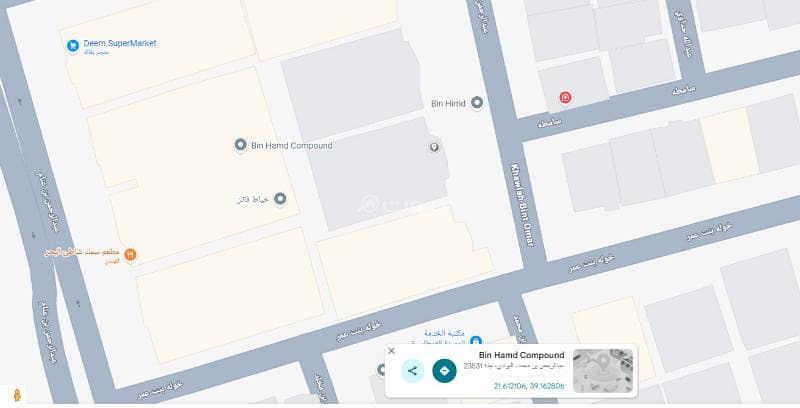Screen dimensions: 800x408
Task: Click the address line ending 23531 in card
Action: pos(514,366)
